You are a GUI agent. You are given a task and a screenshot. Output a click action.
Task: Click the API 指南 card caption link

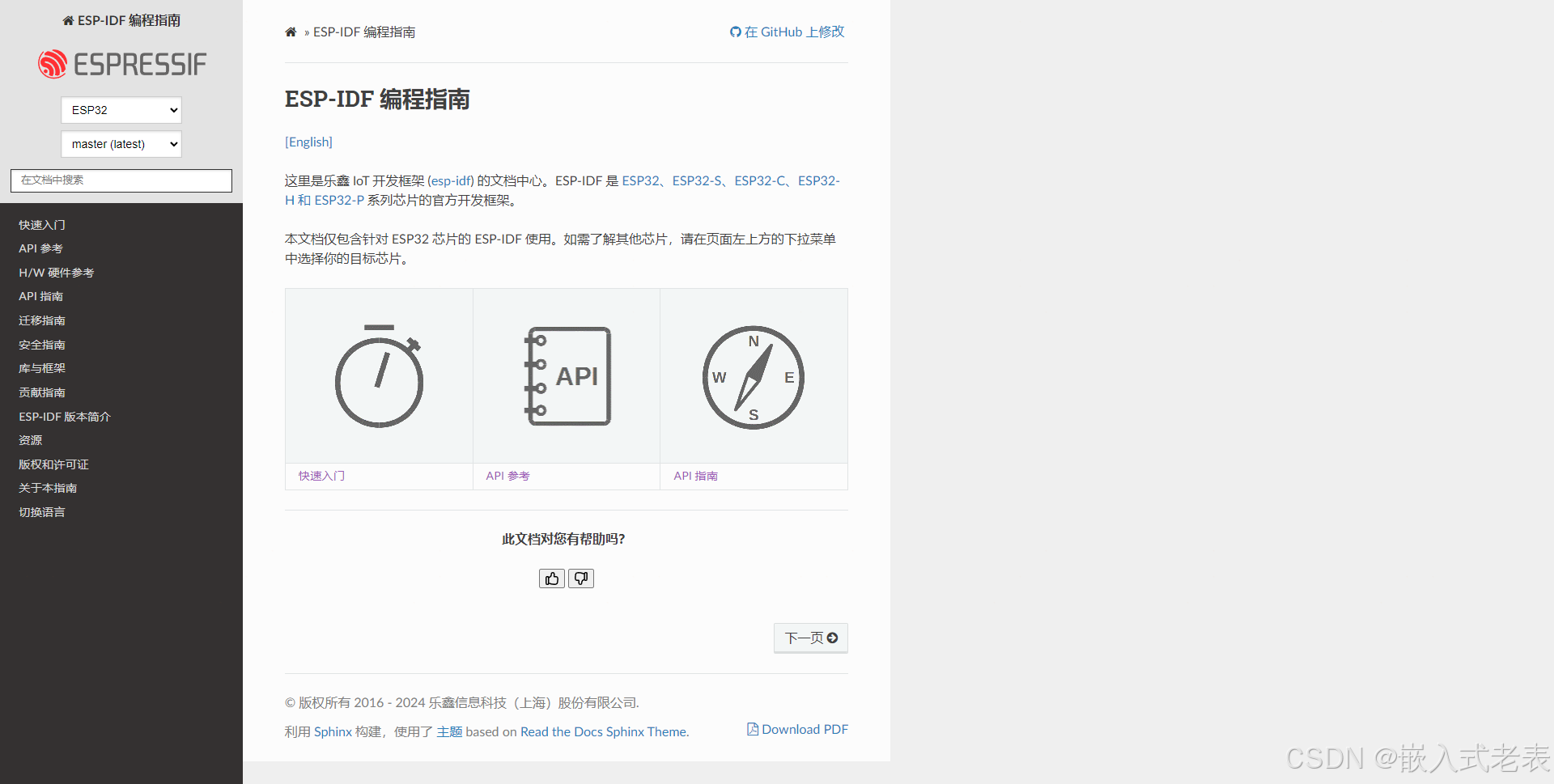[x=695, y=476]
